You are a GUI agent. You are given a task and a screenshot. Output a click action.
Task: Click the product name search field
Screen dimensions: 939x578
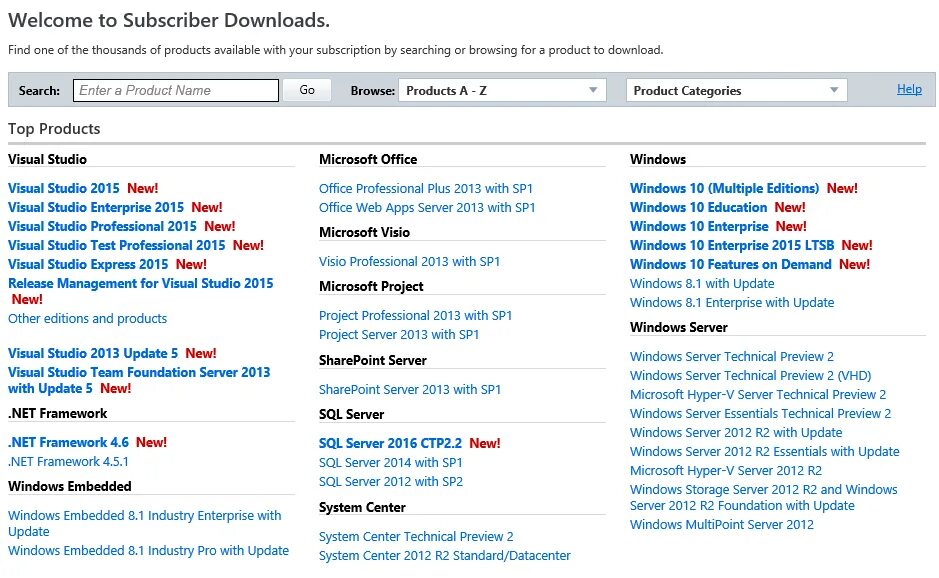(x=175, y=90)
